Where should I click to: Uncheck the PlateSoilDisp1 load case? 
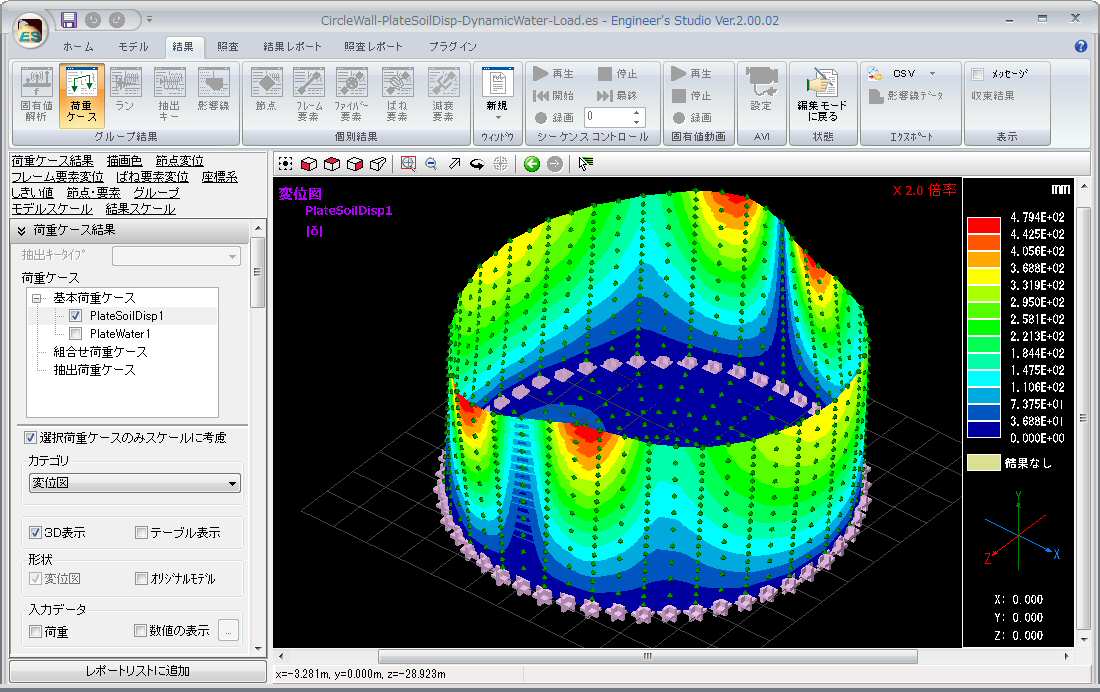tap(76, 316)
